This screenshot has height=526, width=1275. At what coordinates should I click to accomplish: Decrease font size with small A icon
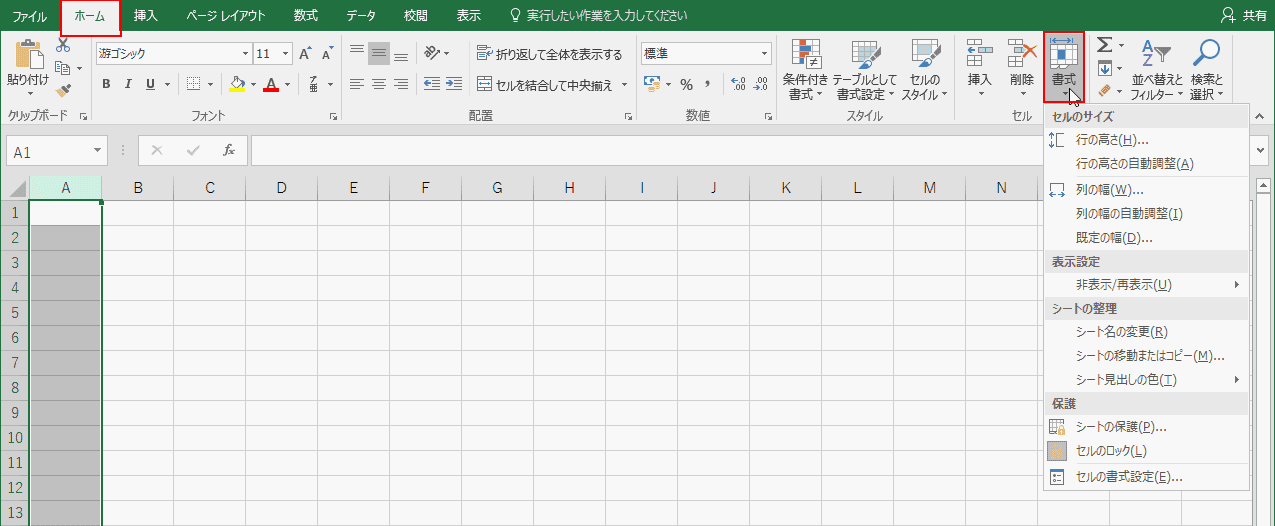(327, 54)
